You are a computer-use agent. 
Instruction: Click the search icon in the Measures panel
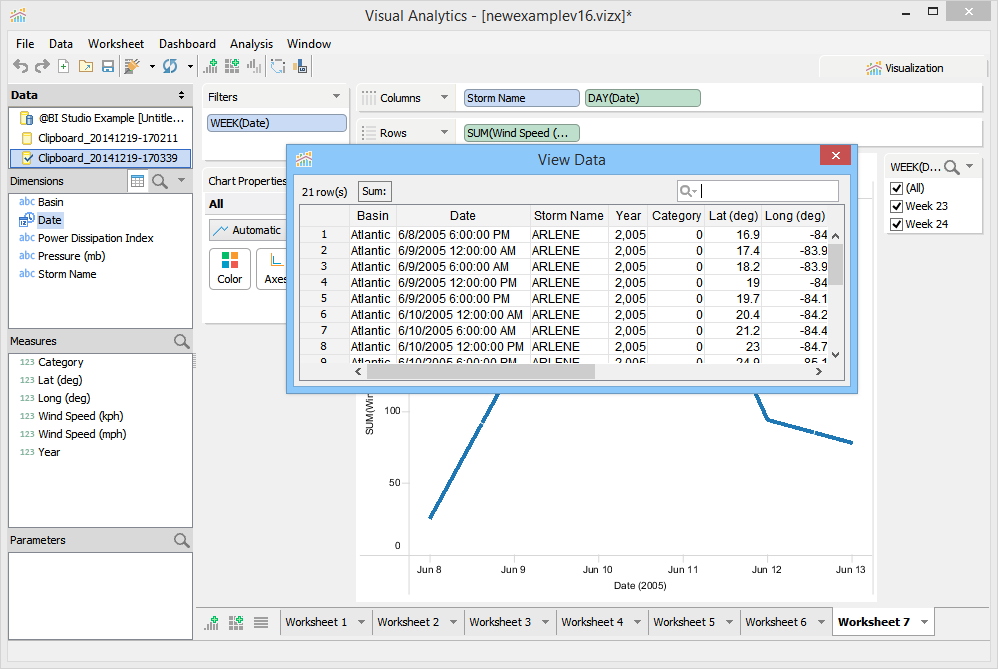pyautogui.click(x=181, y=341)
